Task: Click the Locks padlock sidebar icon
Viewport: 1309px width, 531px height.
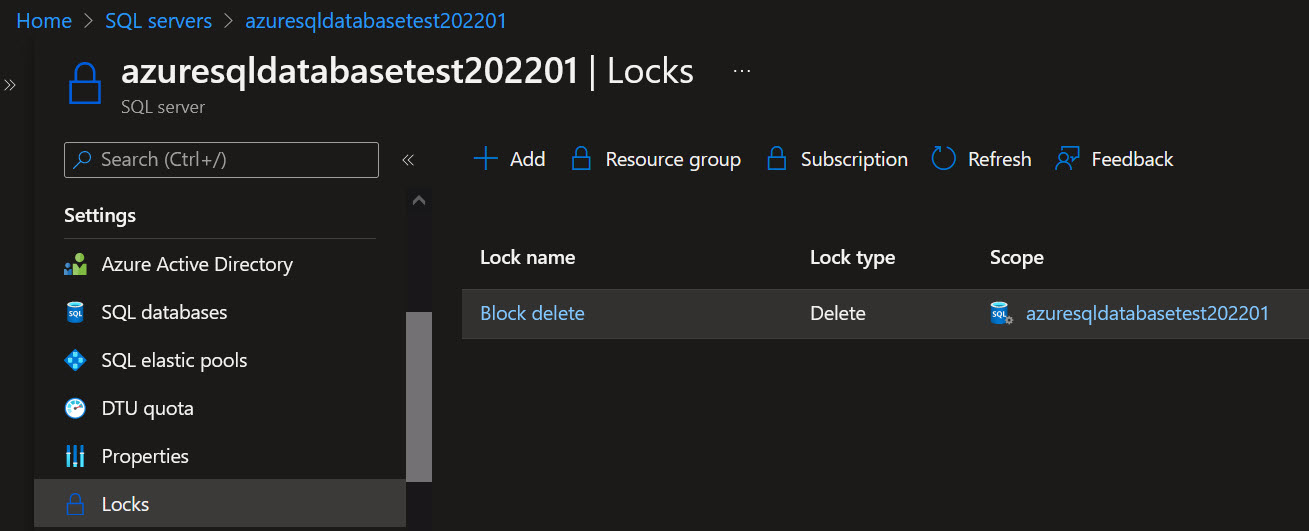Action: coord(75,504)
